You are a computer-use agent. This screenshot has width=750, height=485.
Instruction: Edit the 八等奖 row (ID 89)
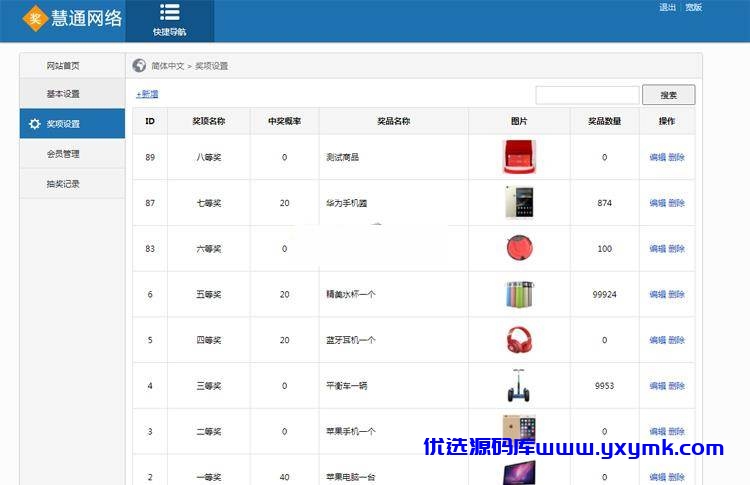pos(658,157)
